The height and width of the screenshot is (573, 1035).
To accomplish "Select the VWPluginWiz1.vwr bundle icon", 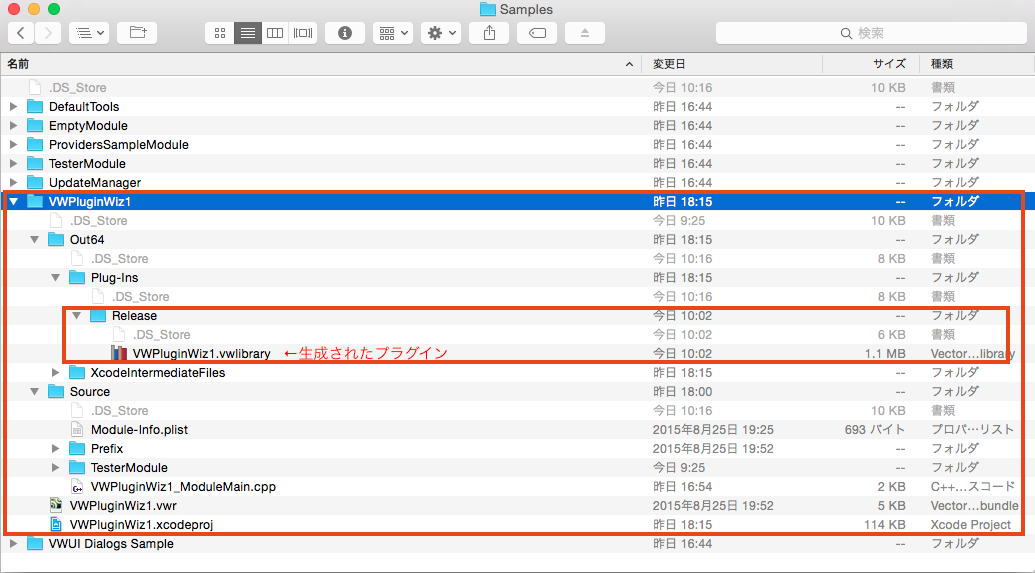I will point(56,506).
